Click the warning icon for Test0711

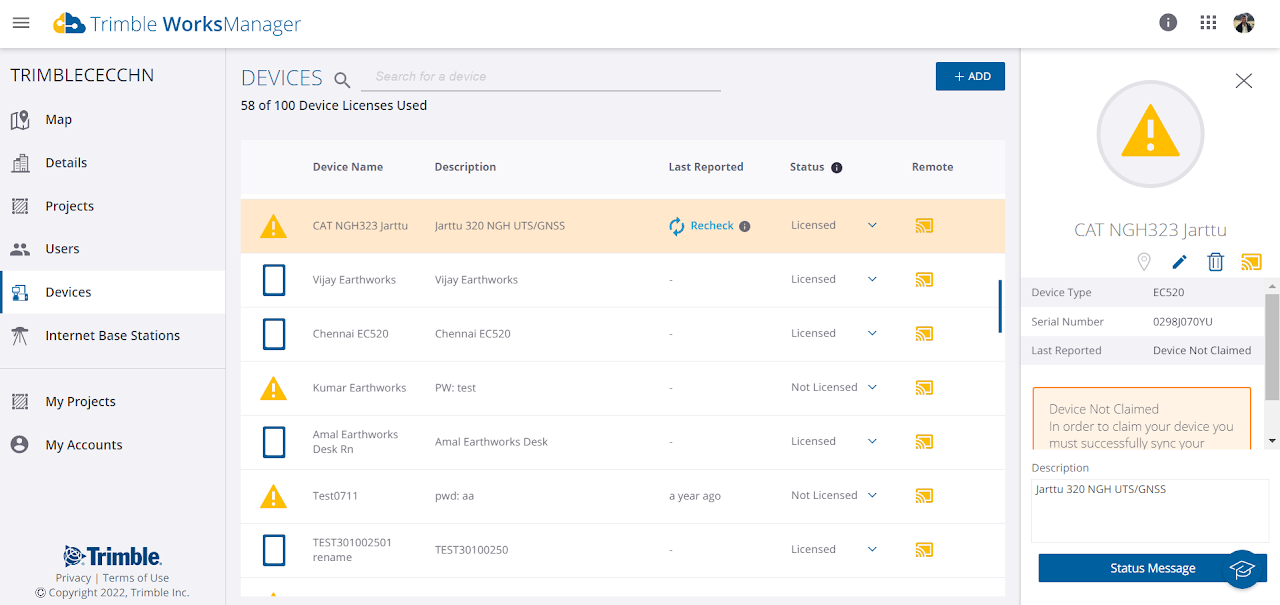273,496
